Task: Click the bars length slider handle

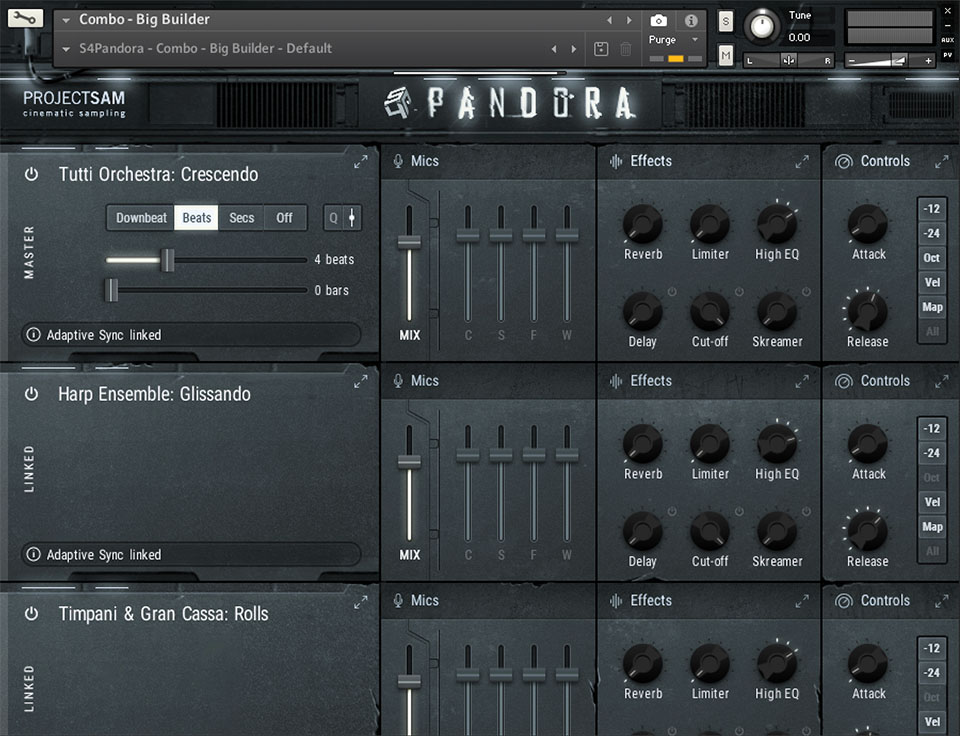Action: click(111, 290)
